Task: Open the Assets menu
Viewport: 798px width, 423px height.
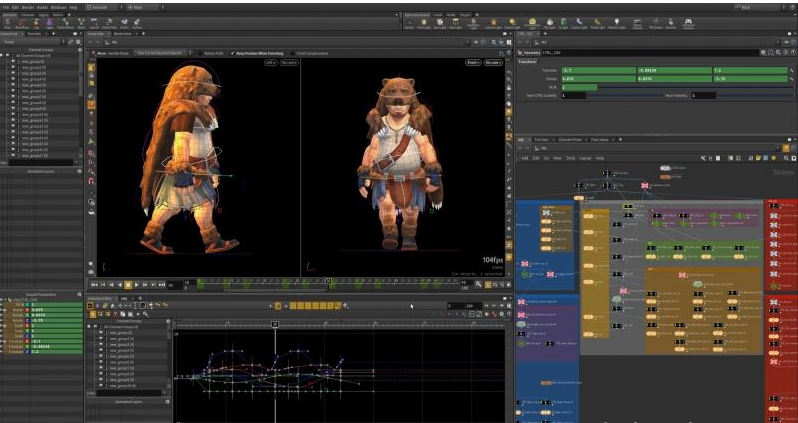Action: [x=42, y=8]
